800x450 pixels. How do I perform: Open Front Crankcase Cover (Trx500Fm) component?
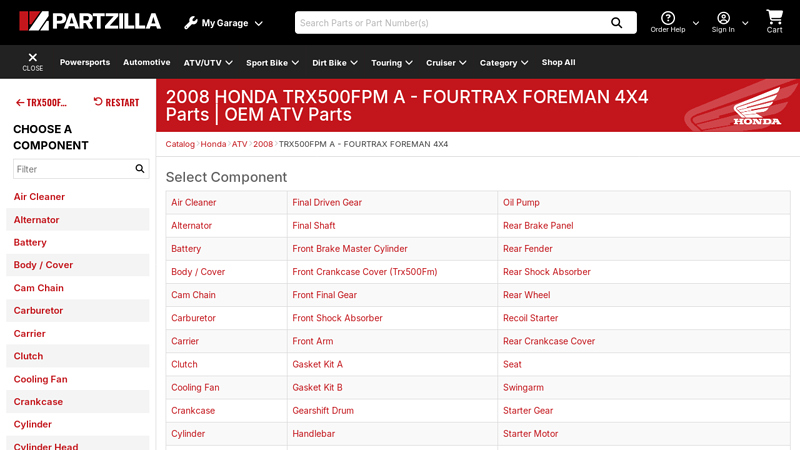pos(365,272)
